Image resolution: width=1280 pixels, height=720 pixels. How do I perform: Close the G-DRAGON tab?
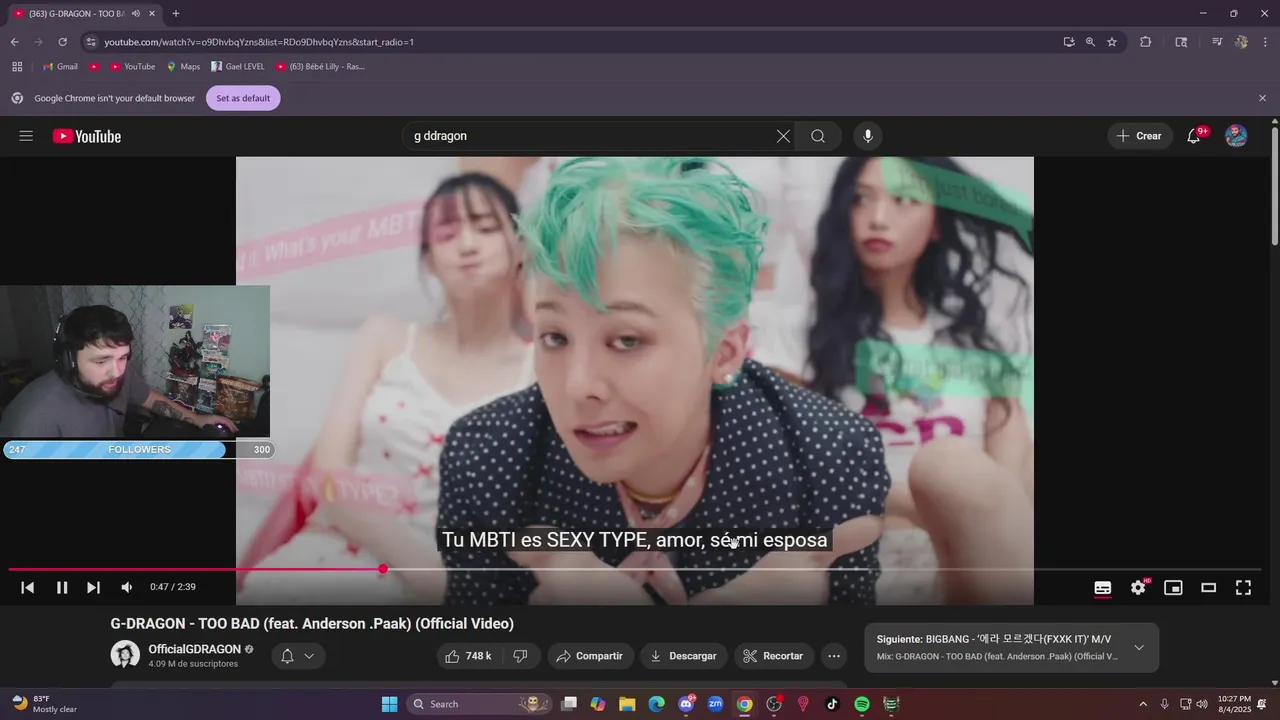tap(152, 14)
